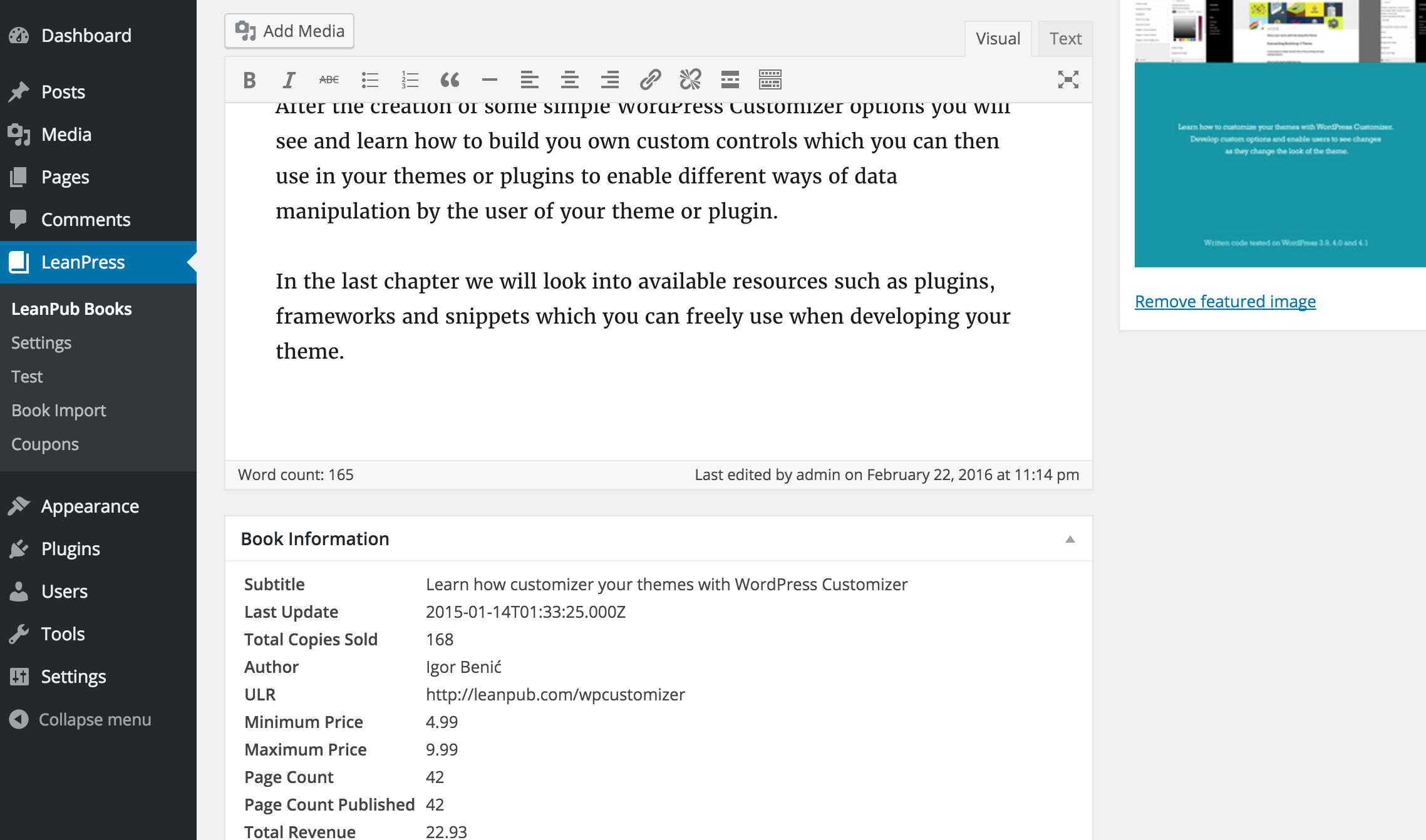Click the Total Copies Sold value '168'
Screen dimensions: 1426x840
tap(440, 640)
